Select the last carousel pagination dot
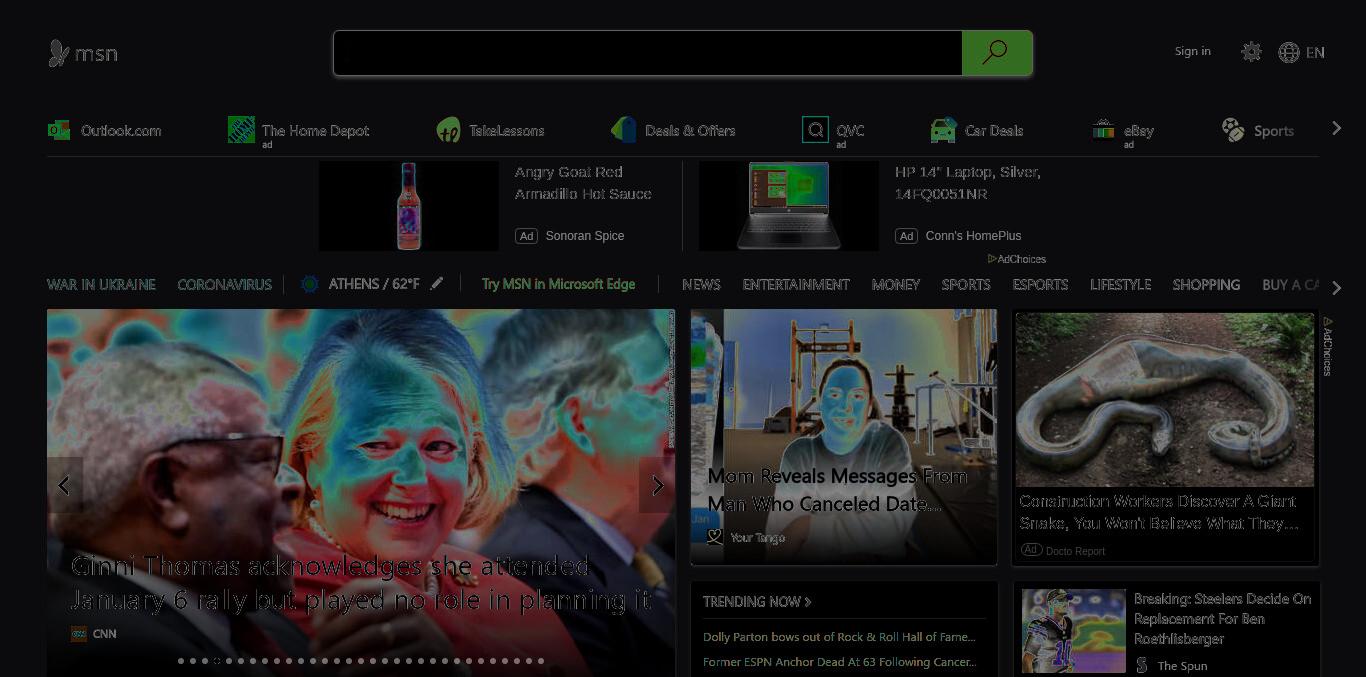Screen dimensions: 1366x677 pos(541,661)
